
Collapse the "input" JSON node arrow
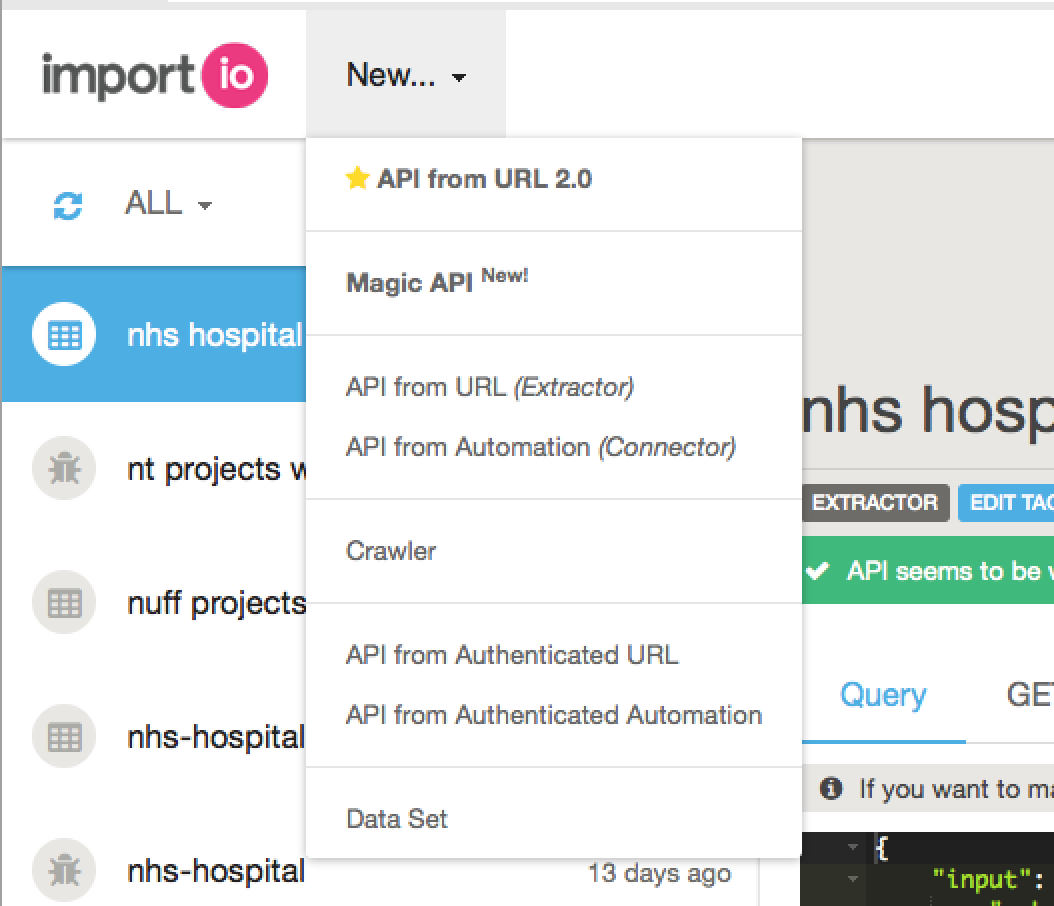click(x=852, y=878)
